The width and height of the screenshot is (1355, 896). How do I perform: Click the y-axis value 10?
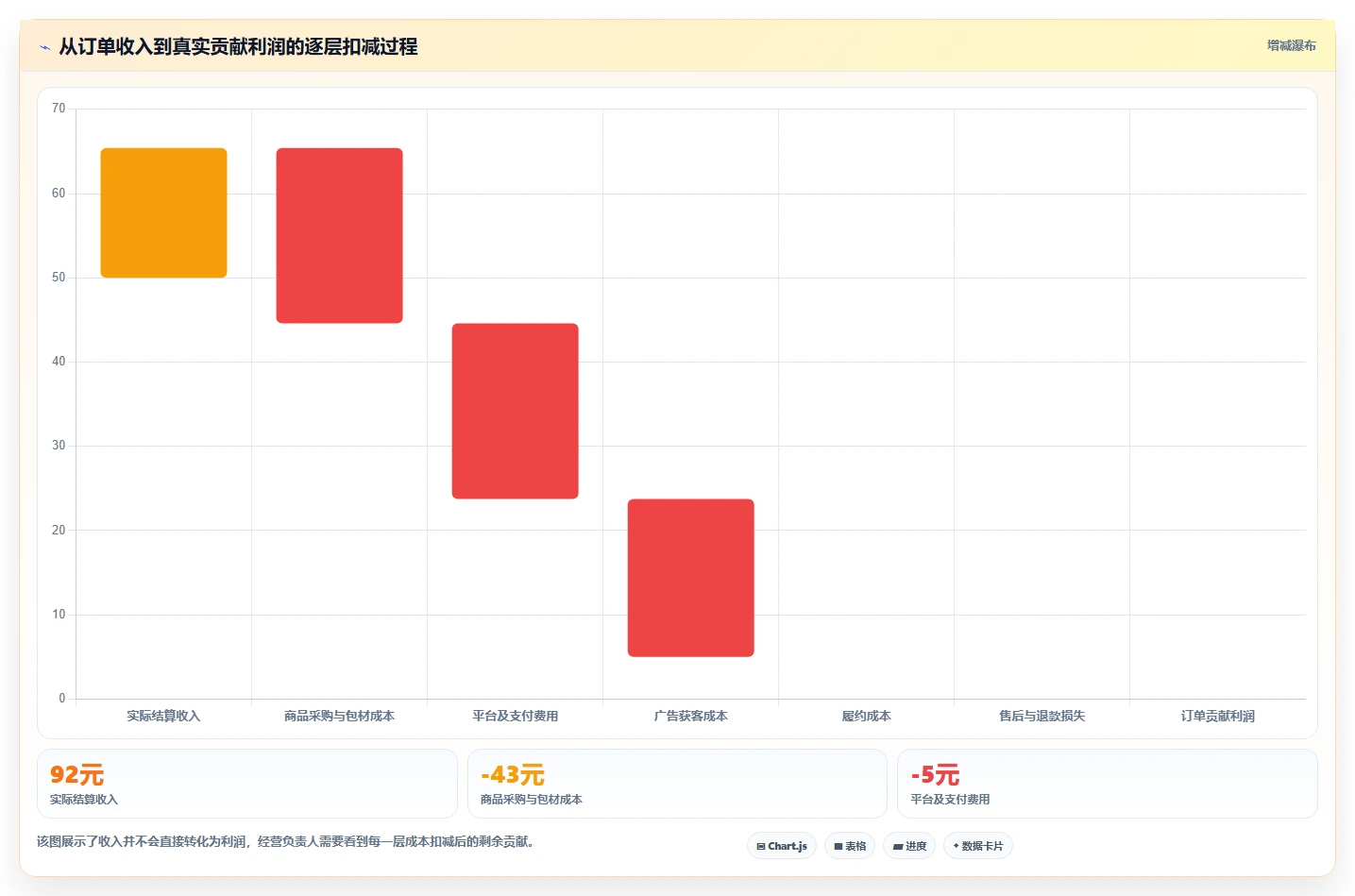(x=59, y=615)
